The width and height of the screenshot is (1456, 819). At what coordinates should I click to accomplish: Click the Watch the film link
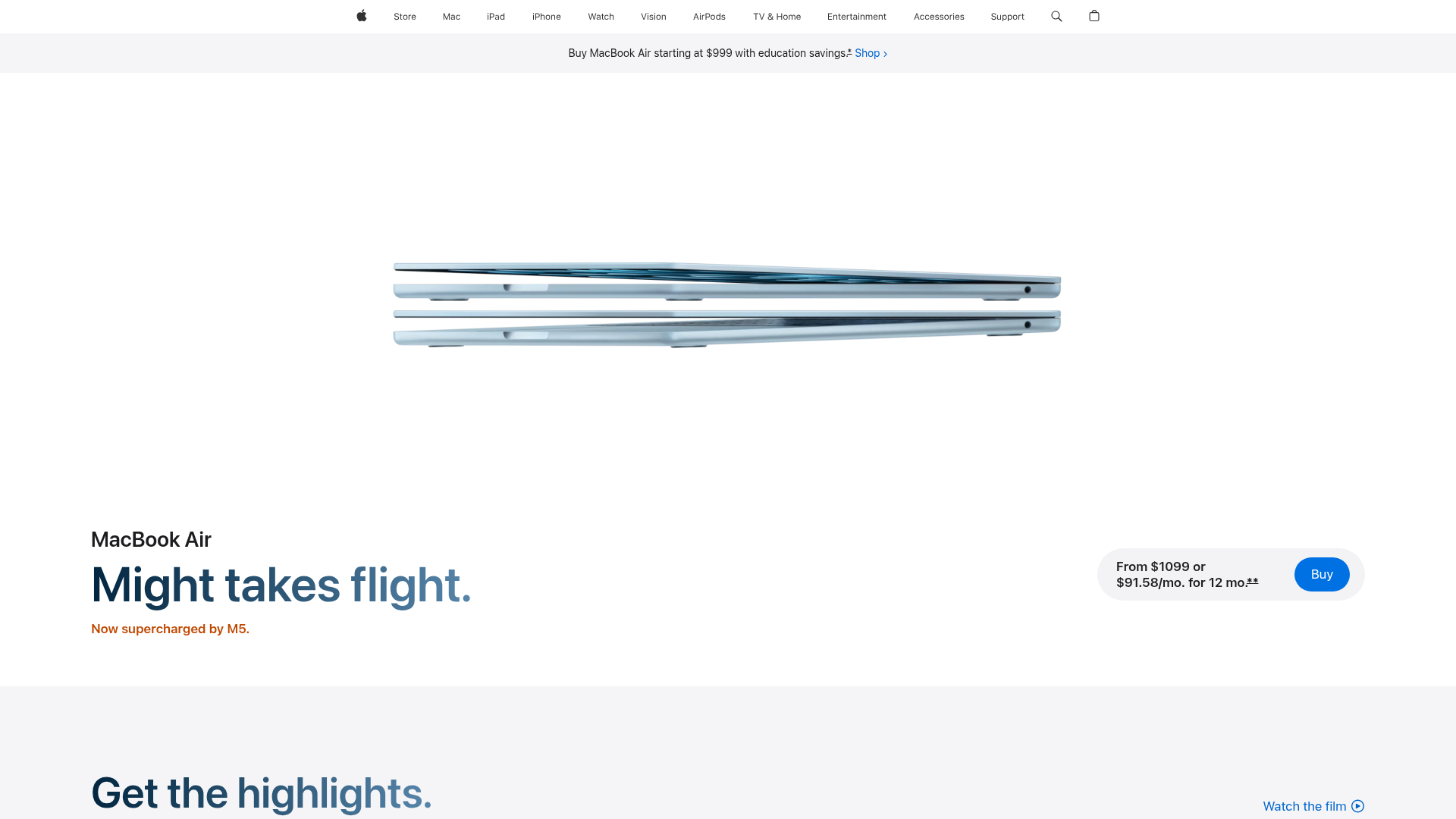(x=1304, y=806)
